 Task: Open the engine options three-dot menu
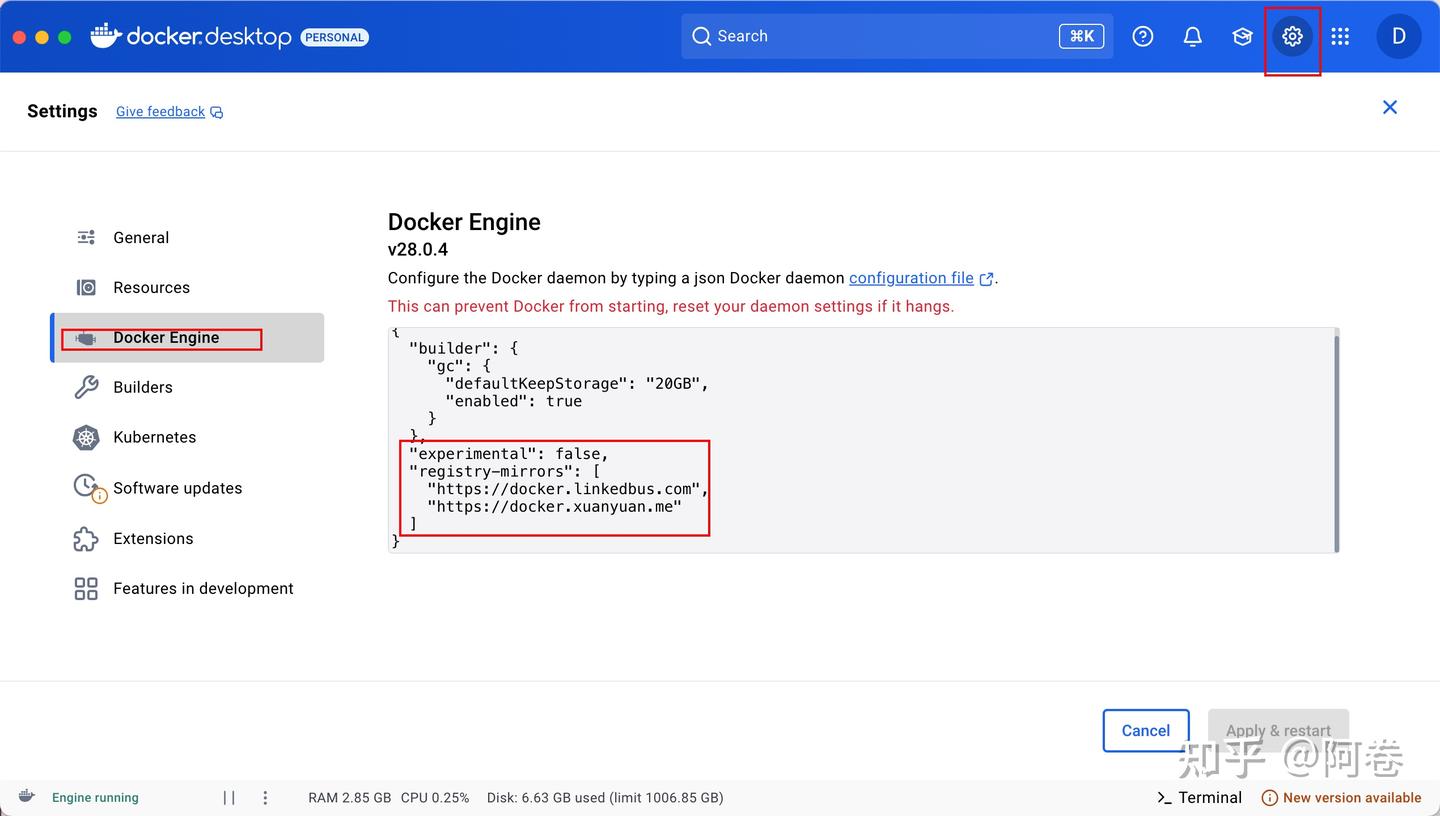(265, 798)
